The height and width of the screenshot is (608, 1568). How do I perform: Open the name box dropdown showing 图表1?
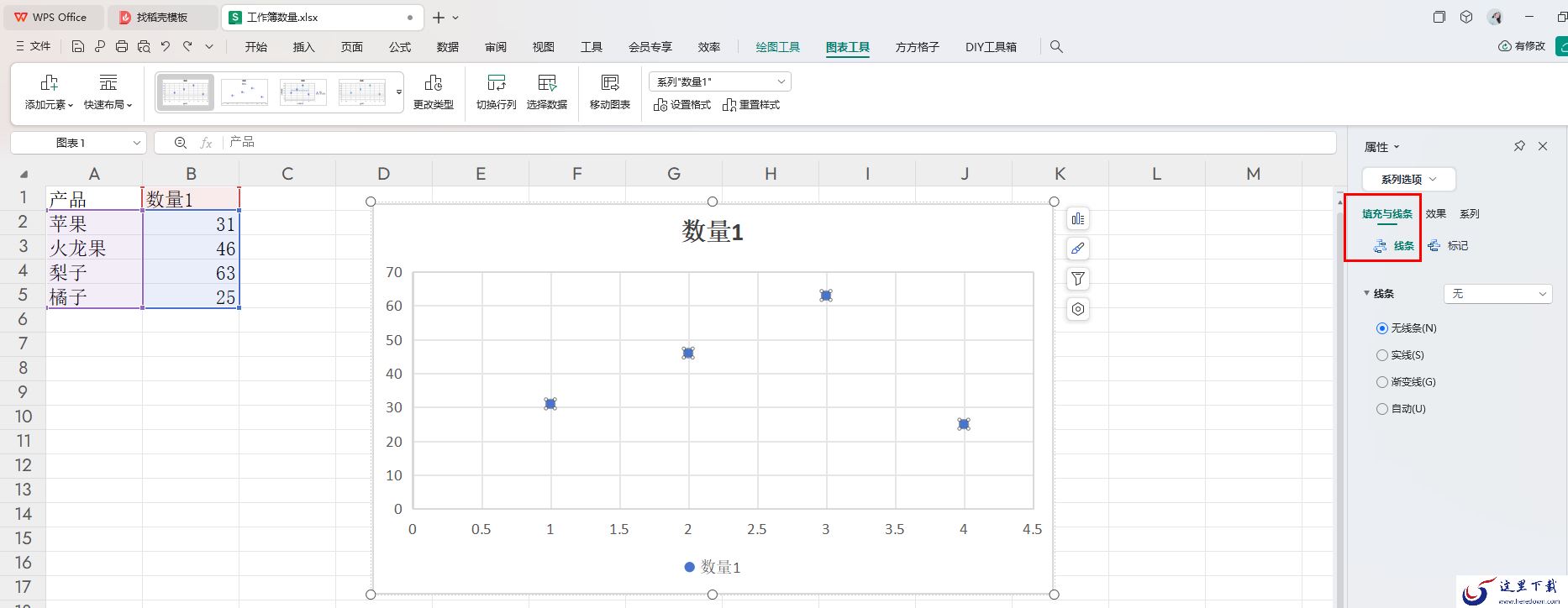point(137,143)
